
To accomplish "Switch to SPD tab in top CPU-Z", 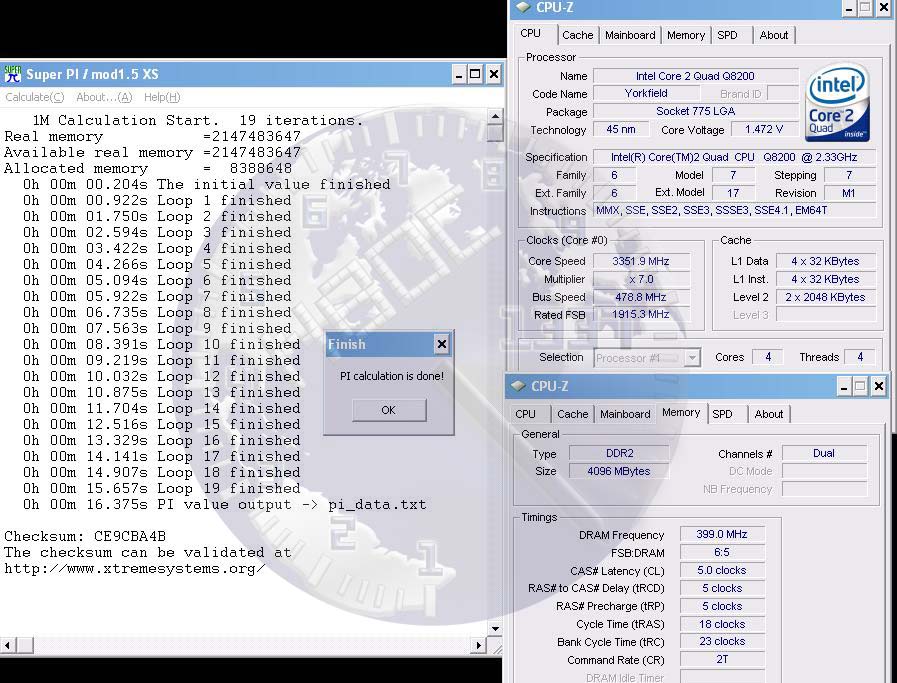I will pos(727,35).
